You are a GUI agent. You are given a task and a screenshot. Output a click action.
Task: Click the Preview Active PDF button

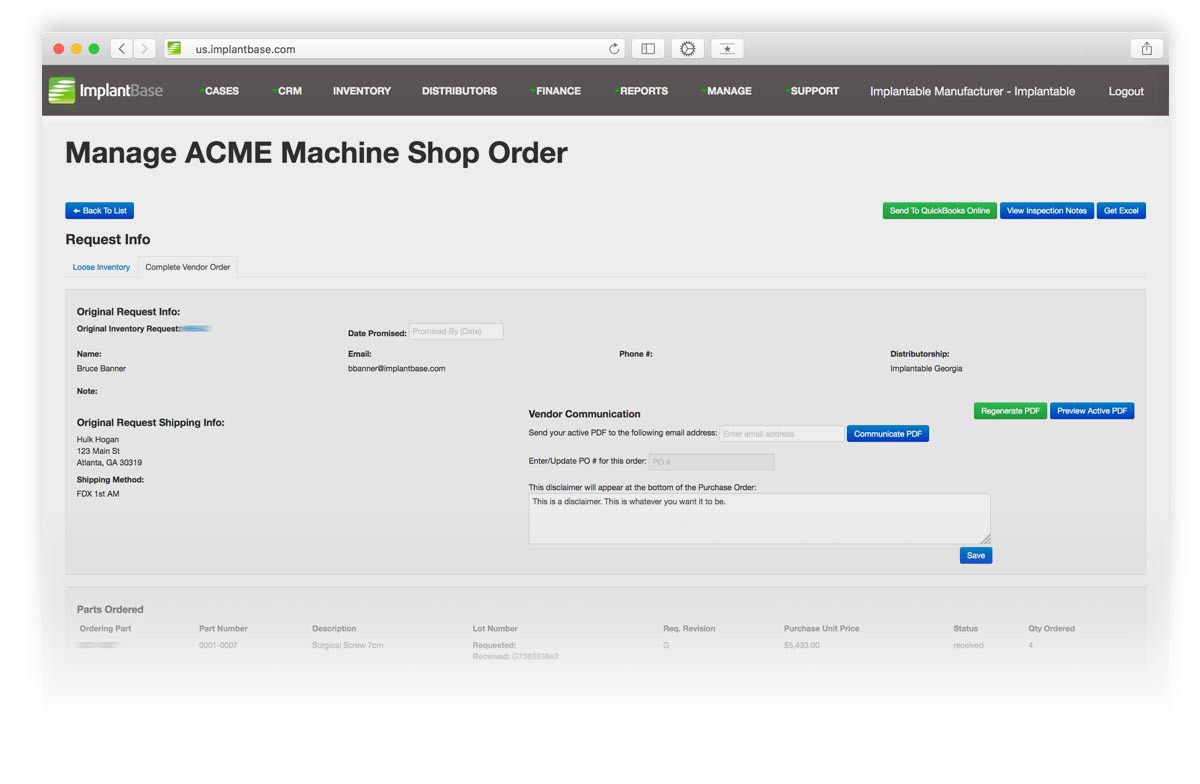click(1092, 411)
